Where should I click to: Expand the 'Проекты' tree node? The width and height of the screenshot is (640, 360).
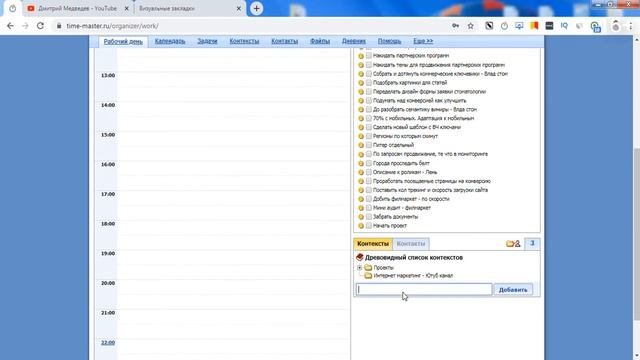coord(360,268)
